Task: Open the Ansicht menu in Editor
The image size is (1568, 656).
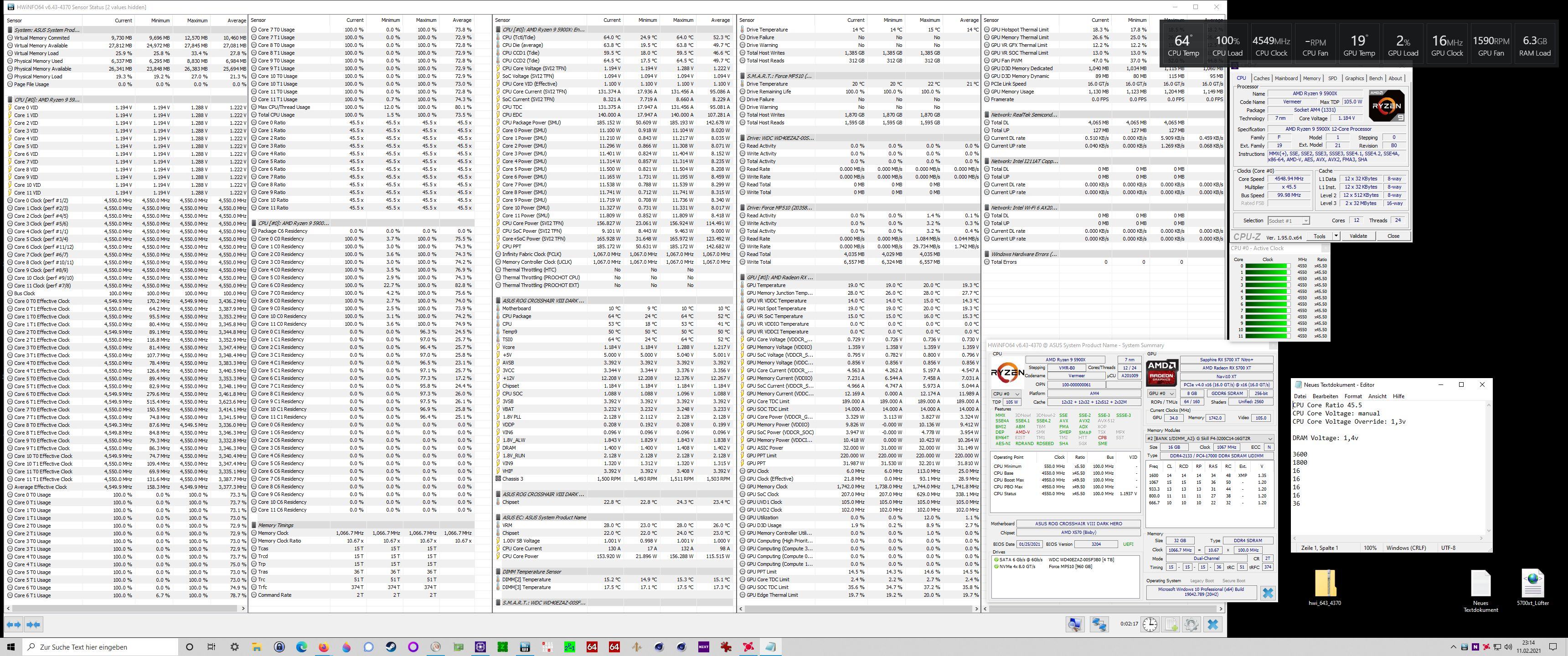Action: tap(1377, 396)
